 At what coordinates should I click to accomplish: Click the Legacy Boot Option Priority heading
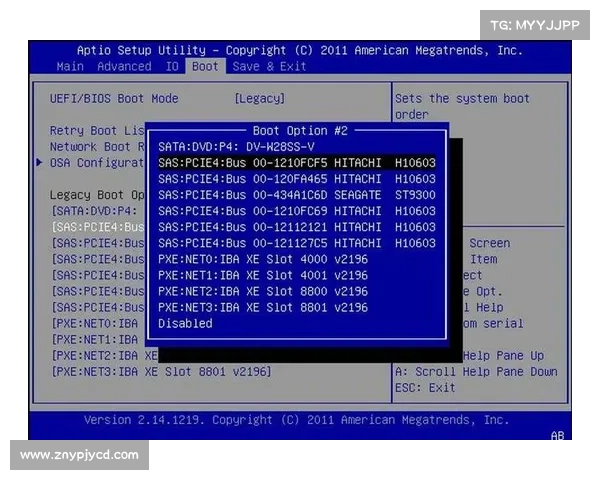pos(97,195)
